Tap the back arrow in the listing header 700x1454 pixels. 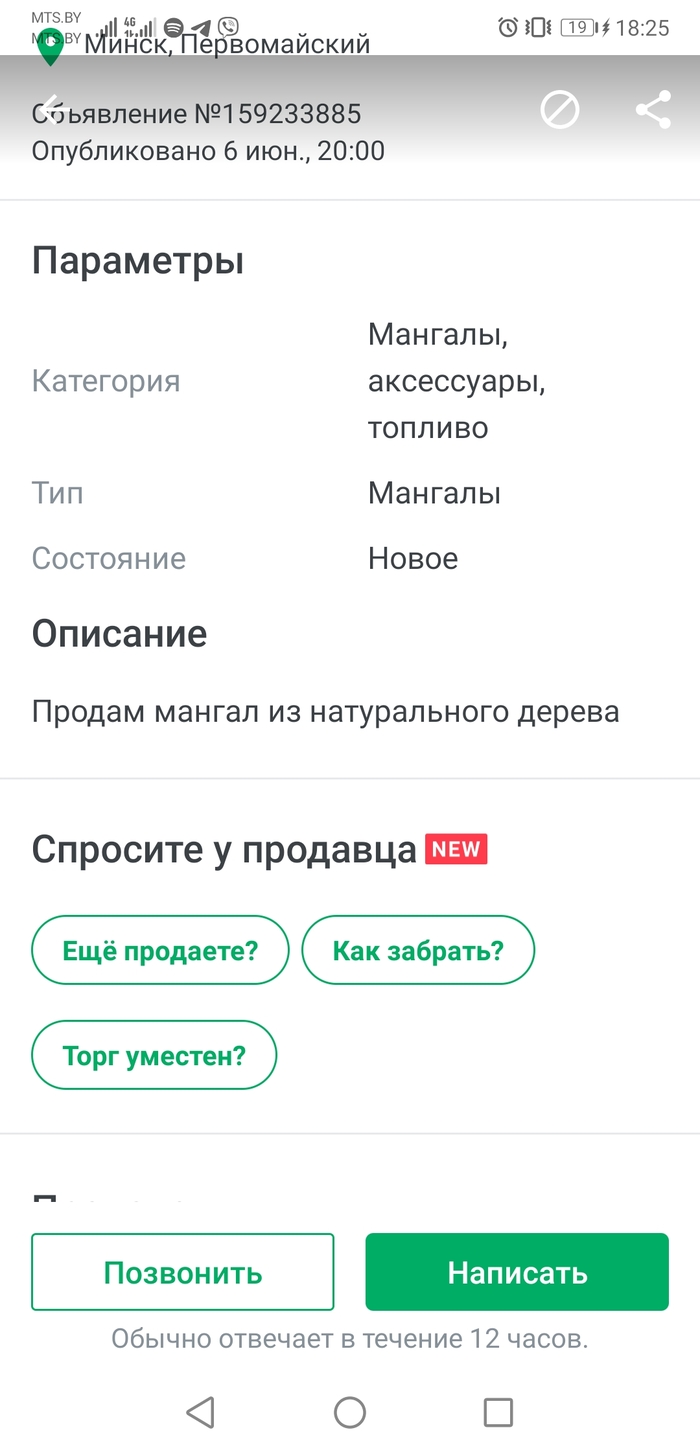(50, 110)
